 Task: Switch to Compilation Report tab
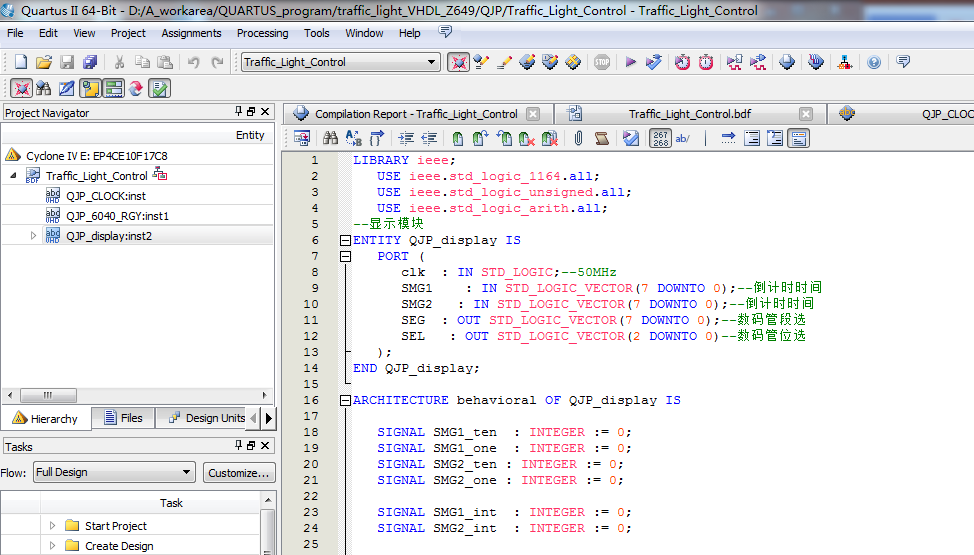coord(416,114)
